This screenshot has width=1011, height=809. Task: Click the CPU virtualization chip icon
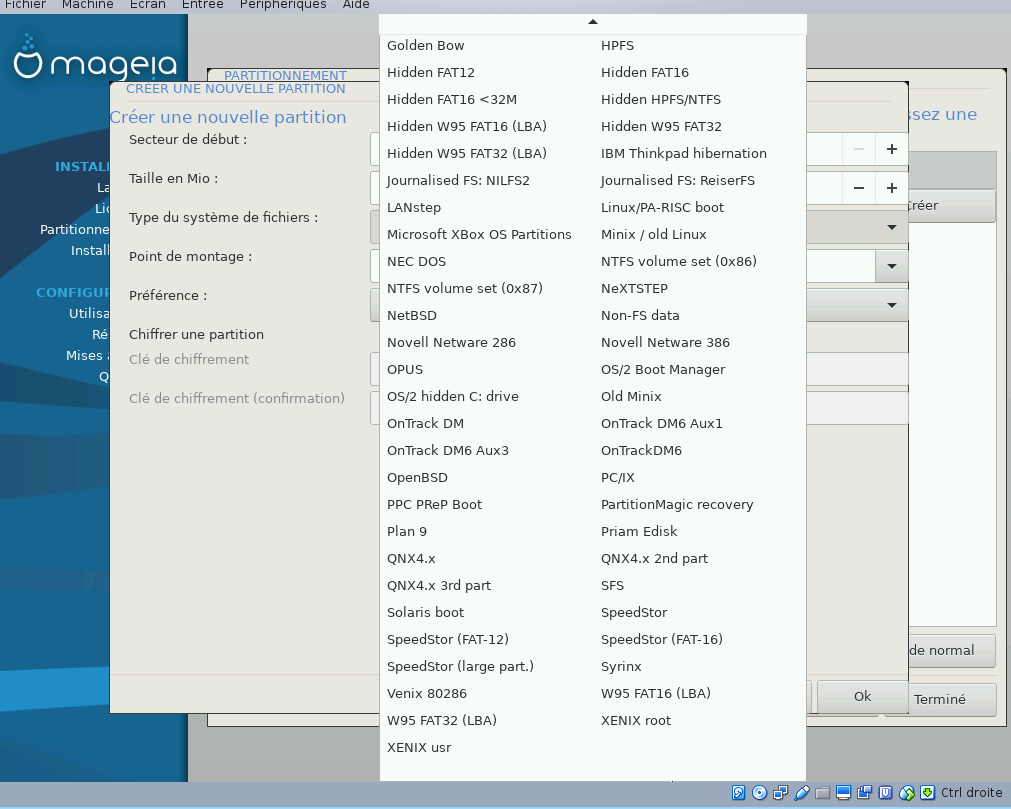pos(886,792)
